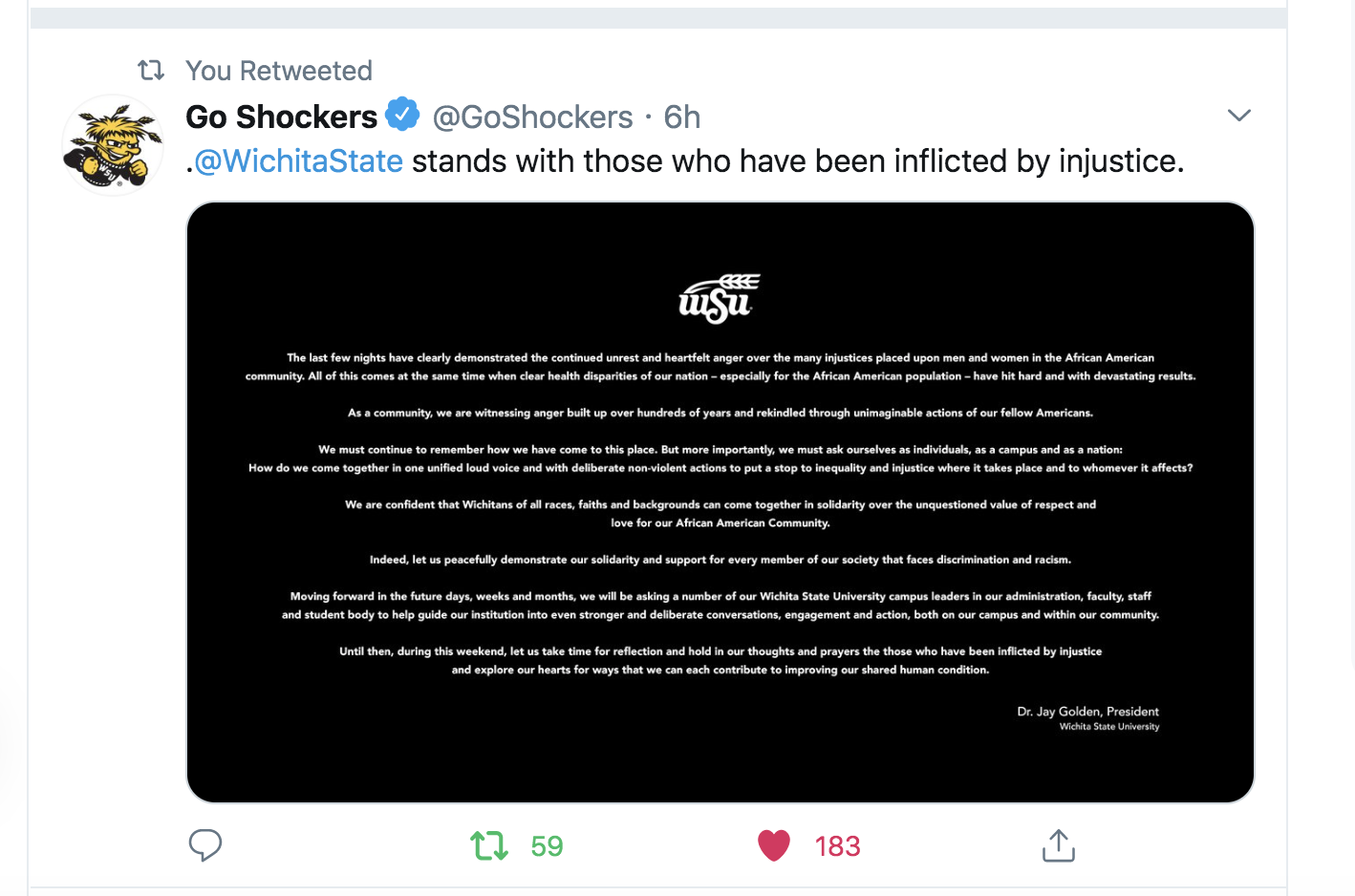
Task: Open the Go Shockers mascot avatar
Action: click(x=113, y=145)
